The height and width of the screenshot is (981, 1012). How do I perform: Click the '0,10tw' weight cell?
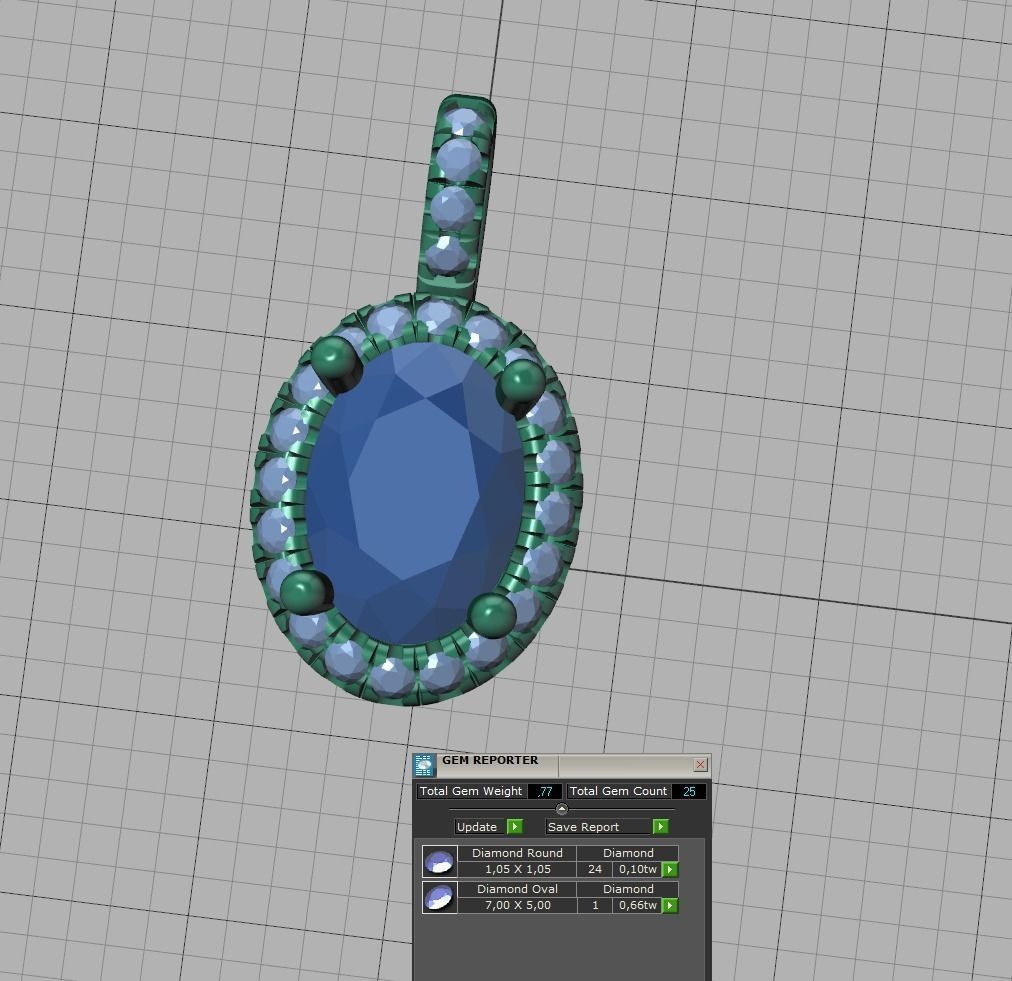click(638, 869)
